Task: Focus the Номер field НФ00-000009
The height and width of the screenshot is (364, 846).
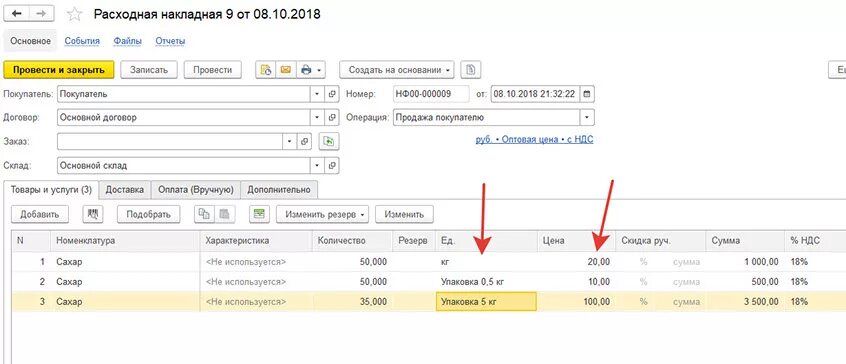Action: (x=431, y=94)
